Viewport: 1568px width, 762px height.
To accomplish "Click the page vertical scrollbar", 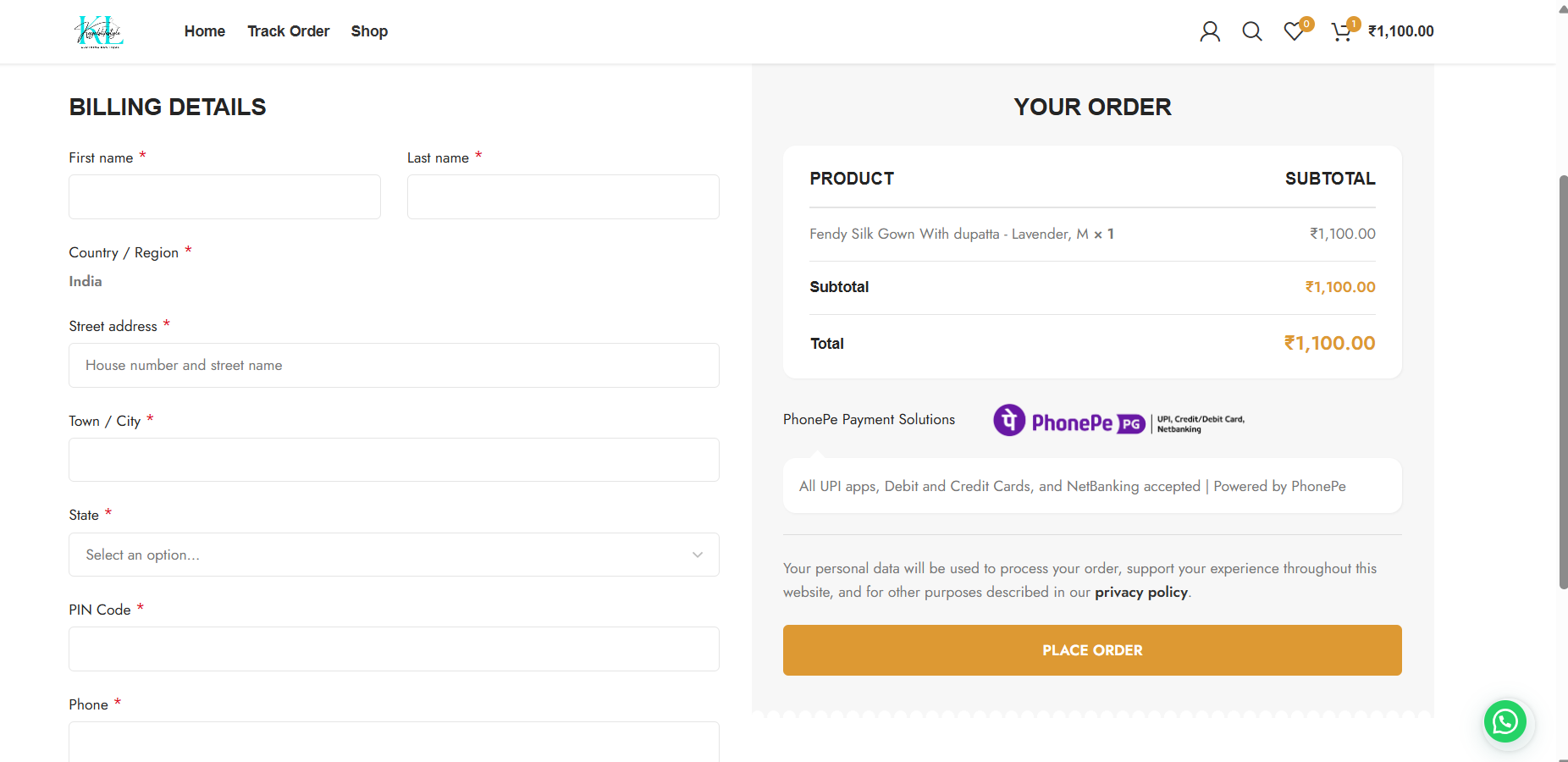I will tap(1563, 381).
